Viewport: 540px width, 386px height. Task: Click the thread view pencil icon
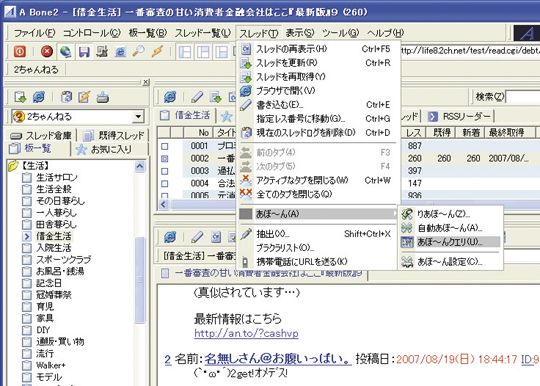[197, 237]
